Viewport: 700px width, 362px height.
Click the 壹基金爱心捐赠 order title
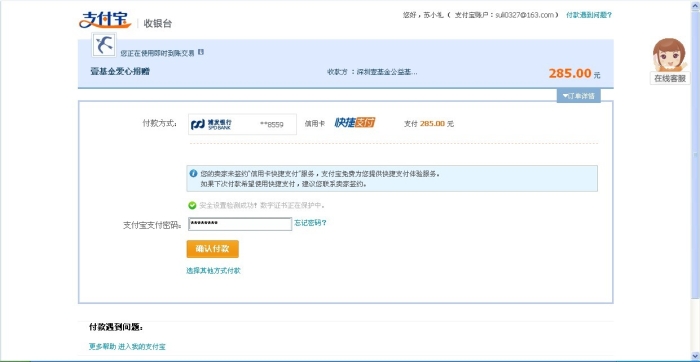tap(120, 71)
